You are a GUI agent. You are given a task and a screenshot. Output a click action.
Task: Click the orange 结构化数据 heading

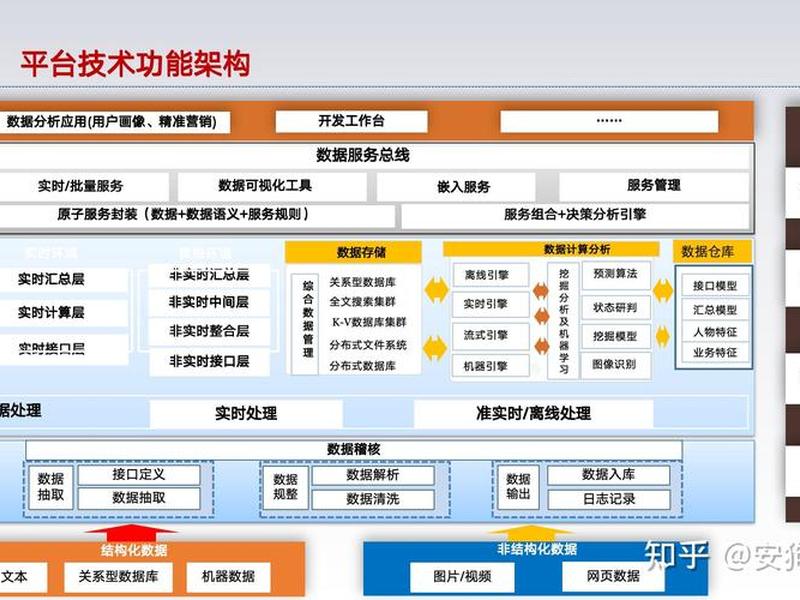coord(134,550)
